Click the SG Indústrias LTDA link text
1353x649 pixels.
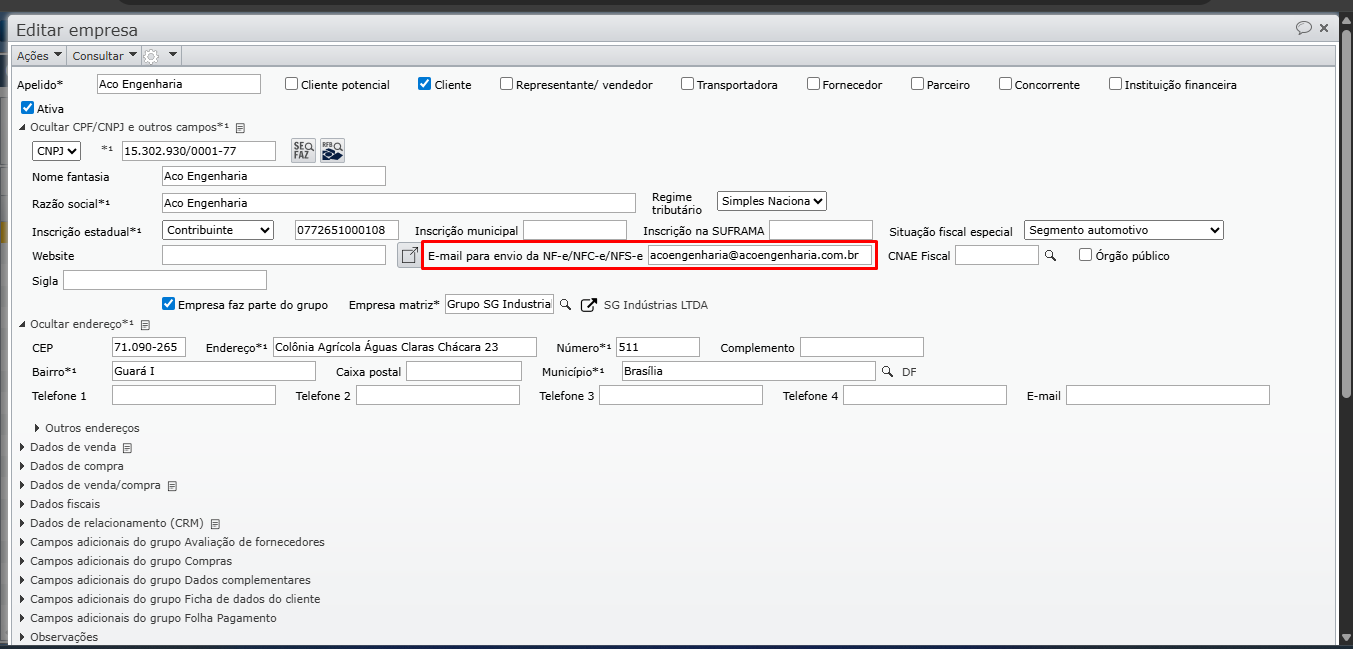(656, 305)
